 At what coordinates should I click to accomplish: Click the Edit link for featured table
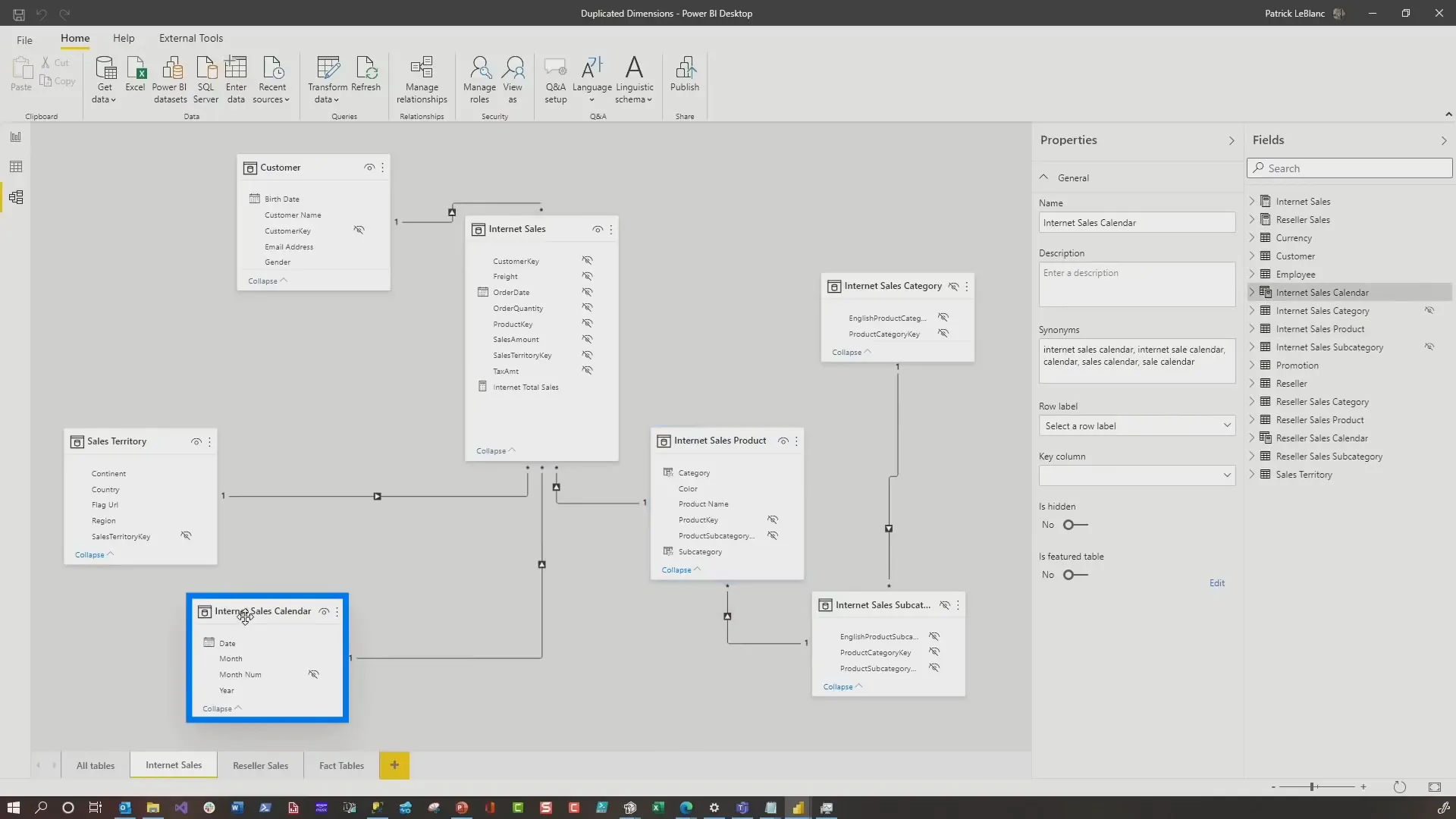click(1217, 582)
